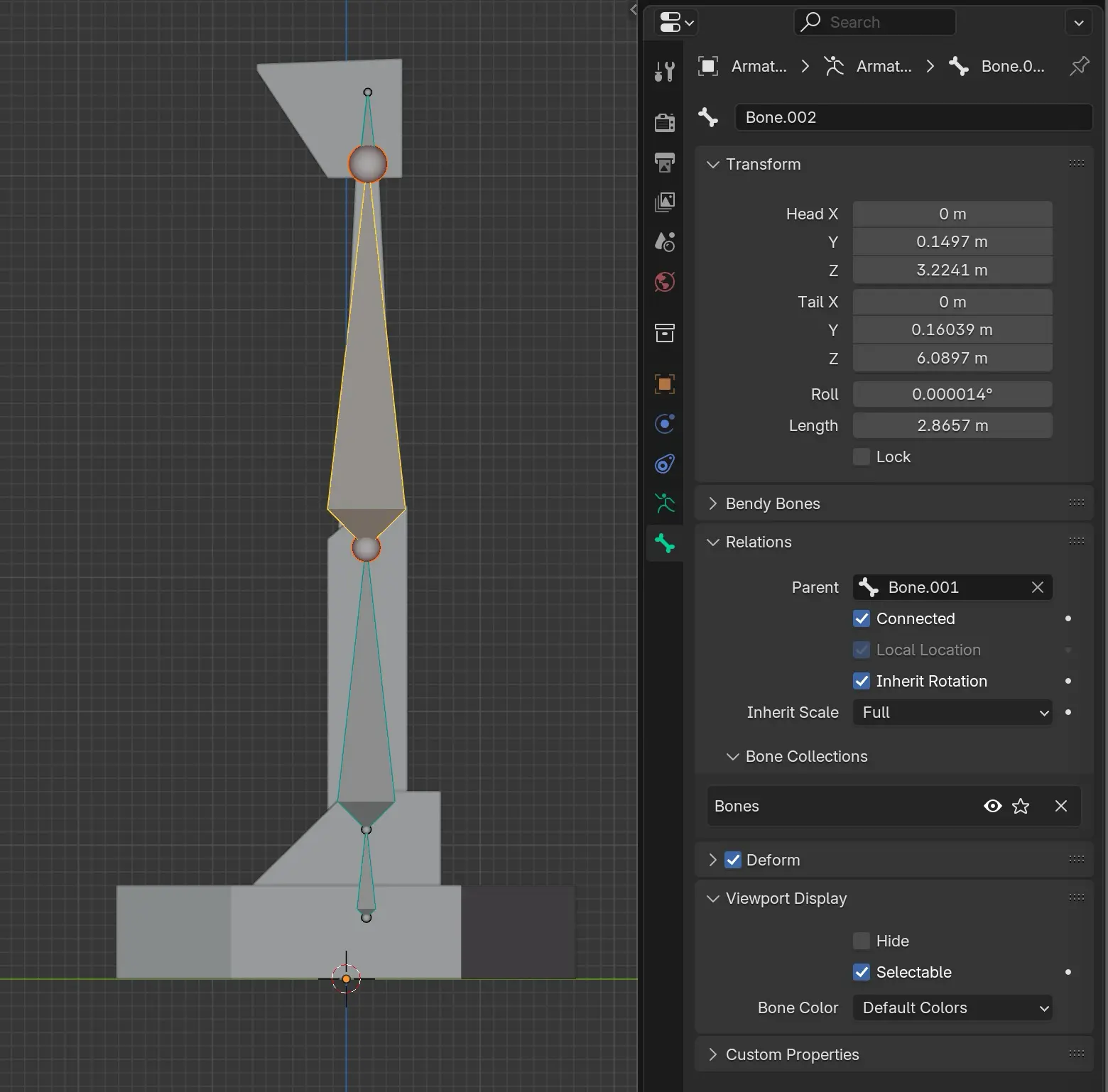Open the Tool properties tab
This screenshot has width=1108, height=1092.
click(x=665, y=71)
